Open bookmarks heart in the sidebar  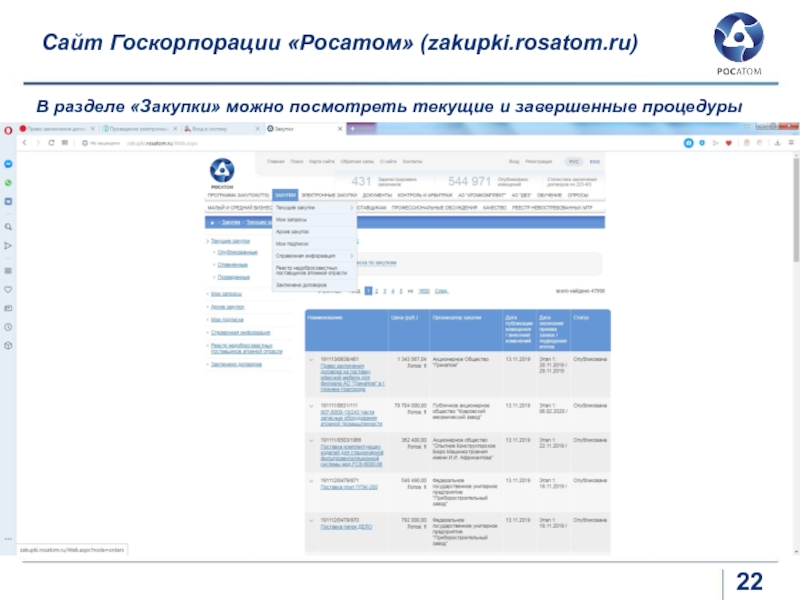[x=8, y=289]
